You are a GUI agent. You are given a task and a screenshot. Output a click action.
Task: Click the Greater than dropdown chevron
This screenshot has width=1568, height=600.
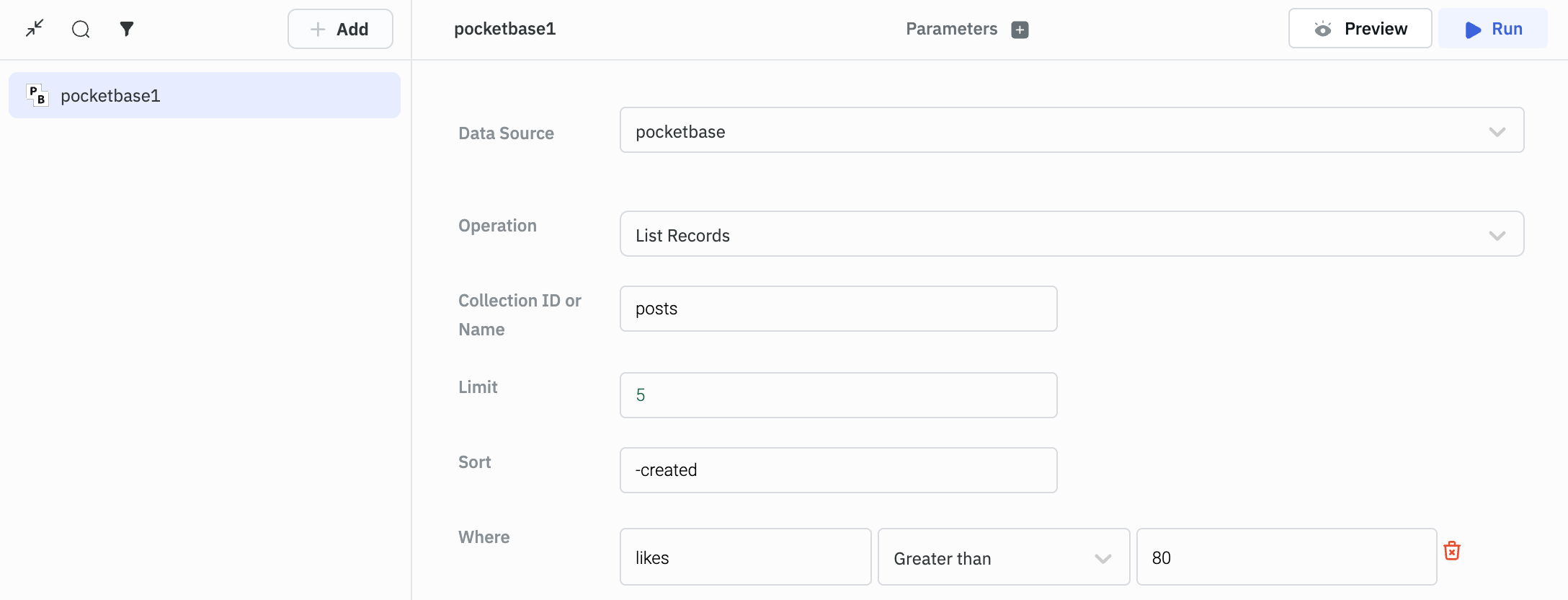(x=1102, y=559)
